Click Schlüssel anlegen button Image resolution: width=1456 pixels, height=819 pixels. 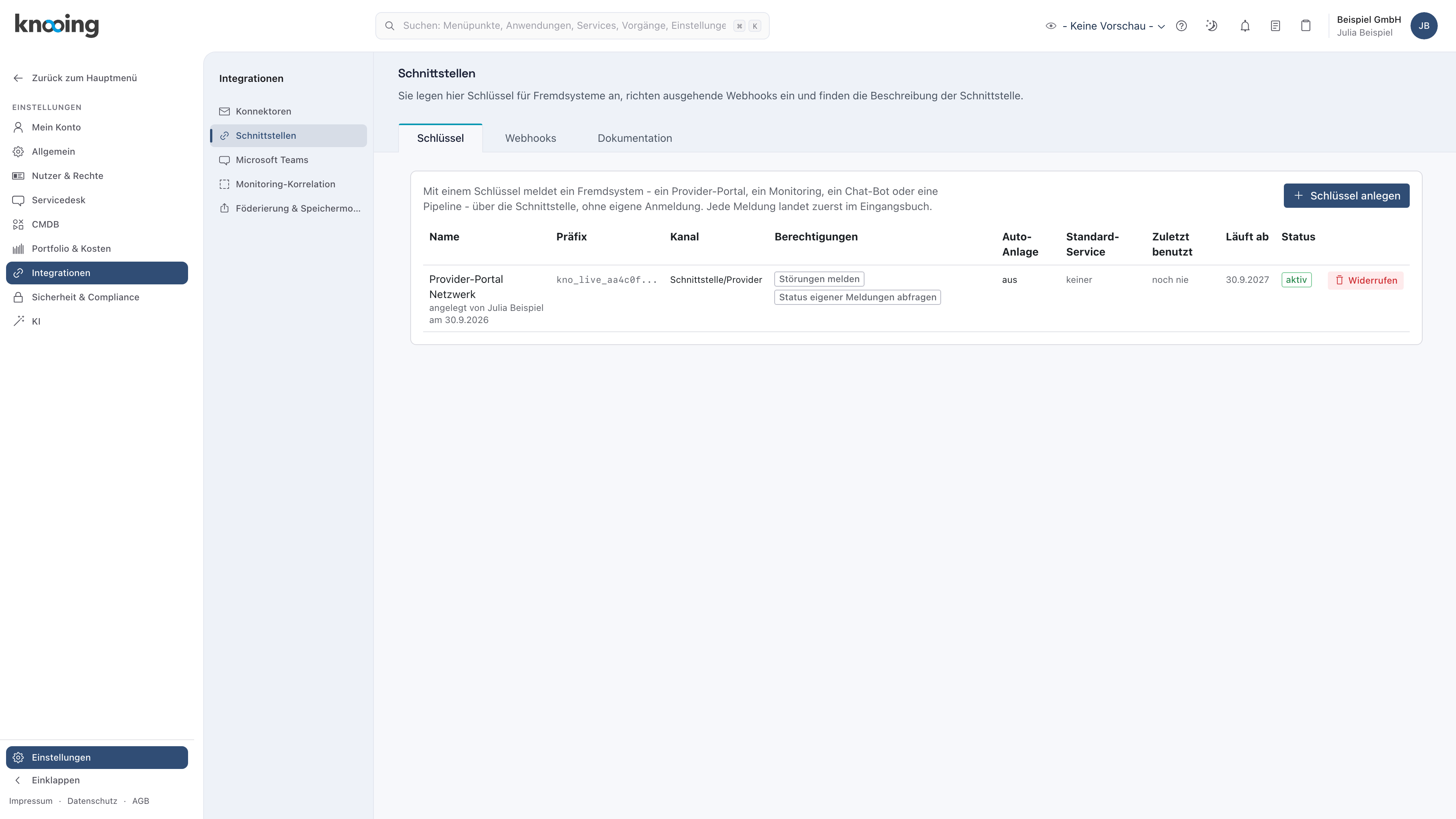[1346, 196]
